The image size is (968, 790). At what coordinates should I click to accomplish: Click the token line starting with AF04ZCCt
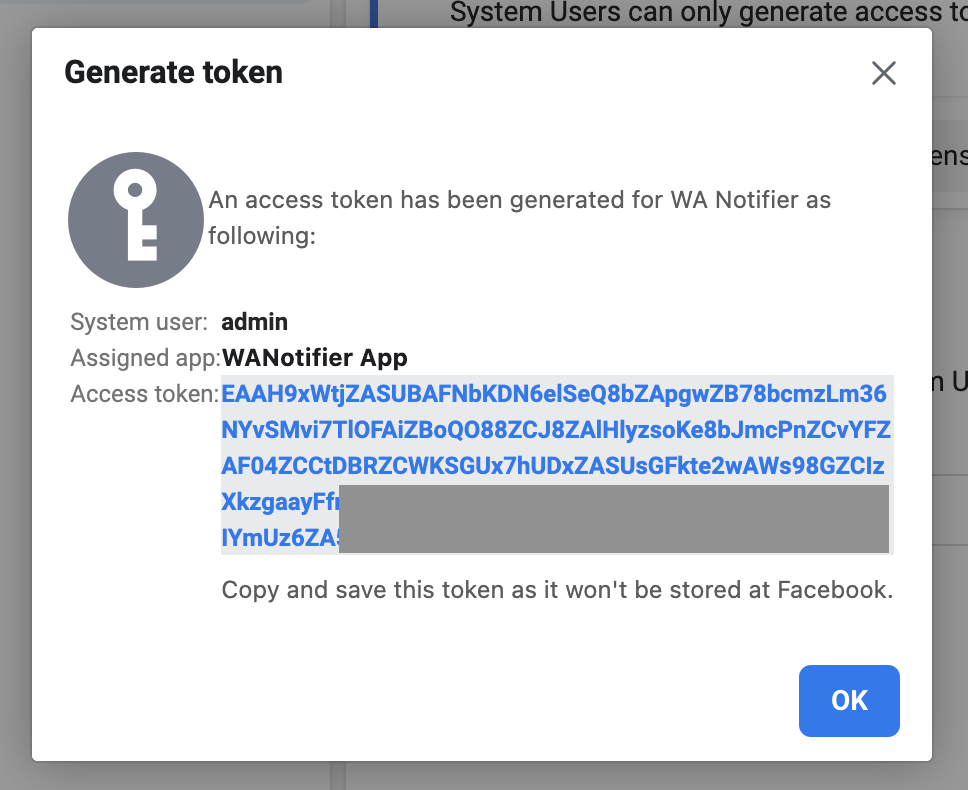coord(553,465)
